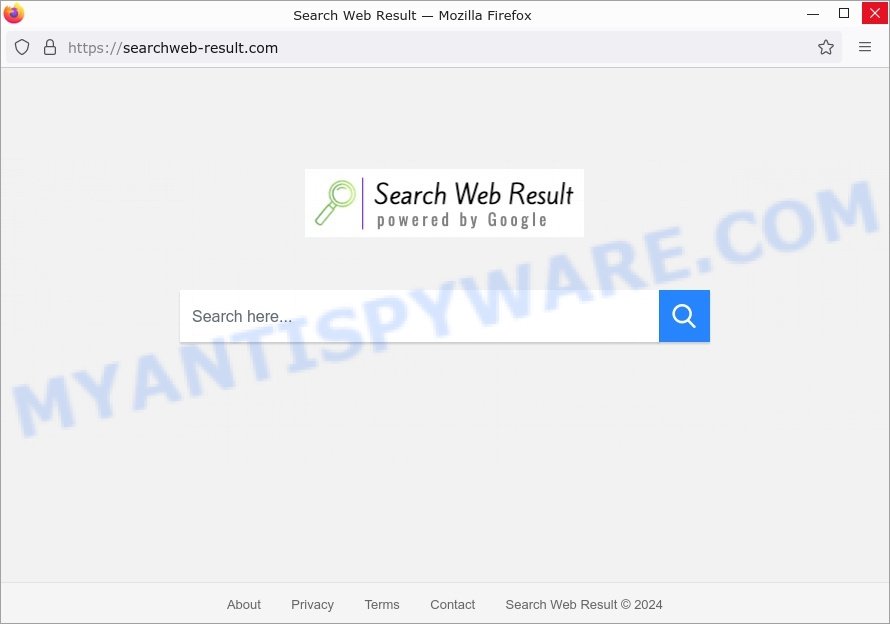This screenshot has width=890, height=624.
Task: Open the Privacy footer link
Action: pos(312,605)
